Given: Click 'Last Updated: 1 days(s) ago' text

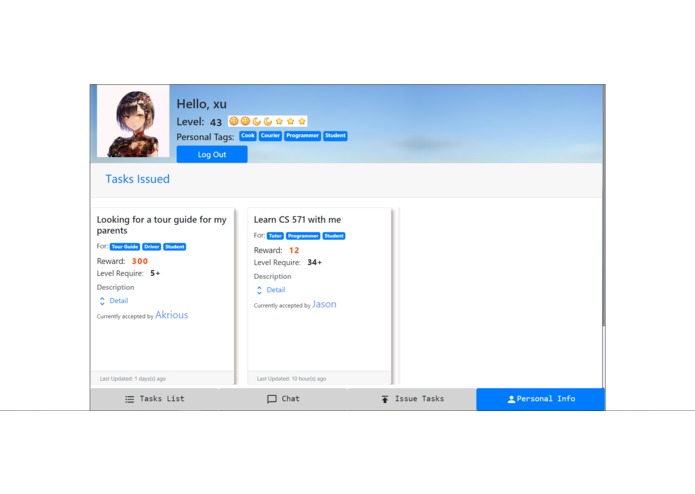Looking at the screenshot, I should click(x=133, y=379).
